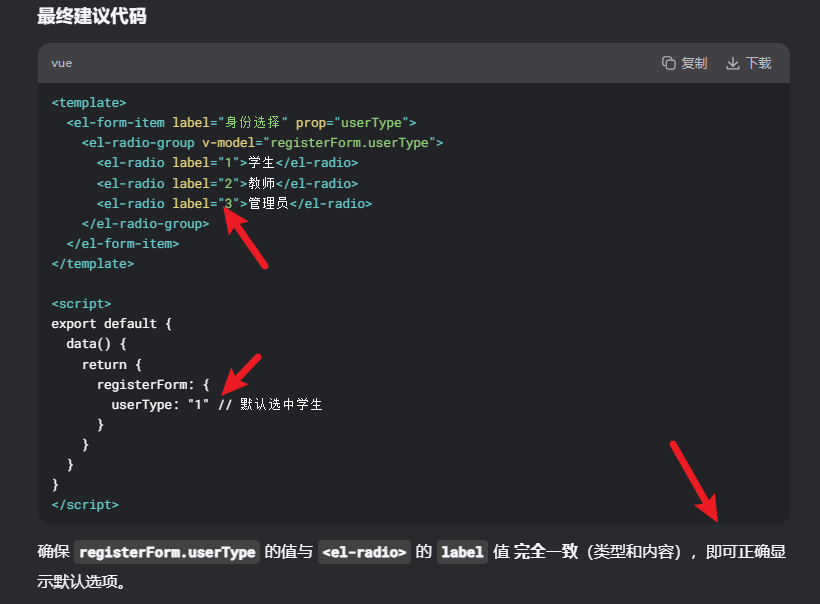Viewport: 820px width, 604px height.
Task: Click the el-radio-group v-model line
Action: [x=262, y=143]
